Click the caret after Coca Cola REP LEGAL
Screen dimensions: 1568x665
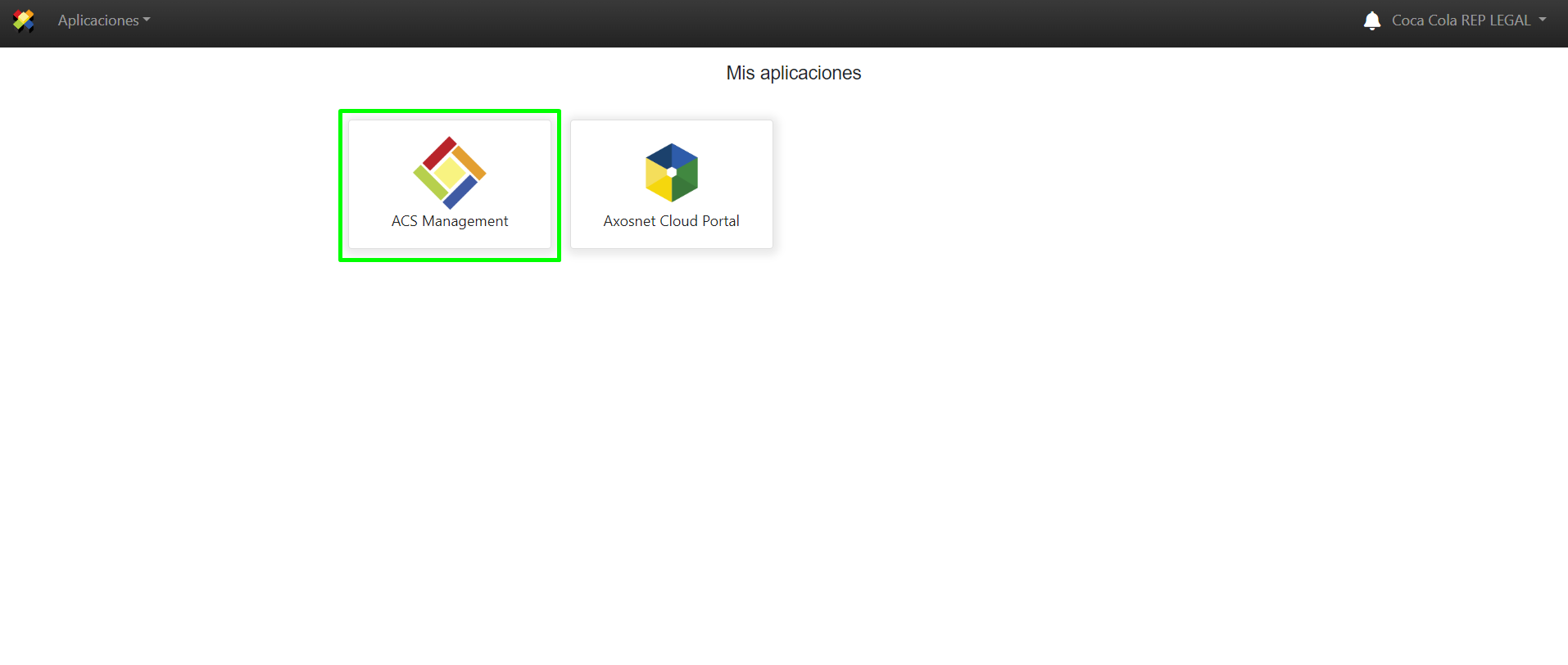tap(1543, 20)
